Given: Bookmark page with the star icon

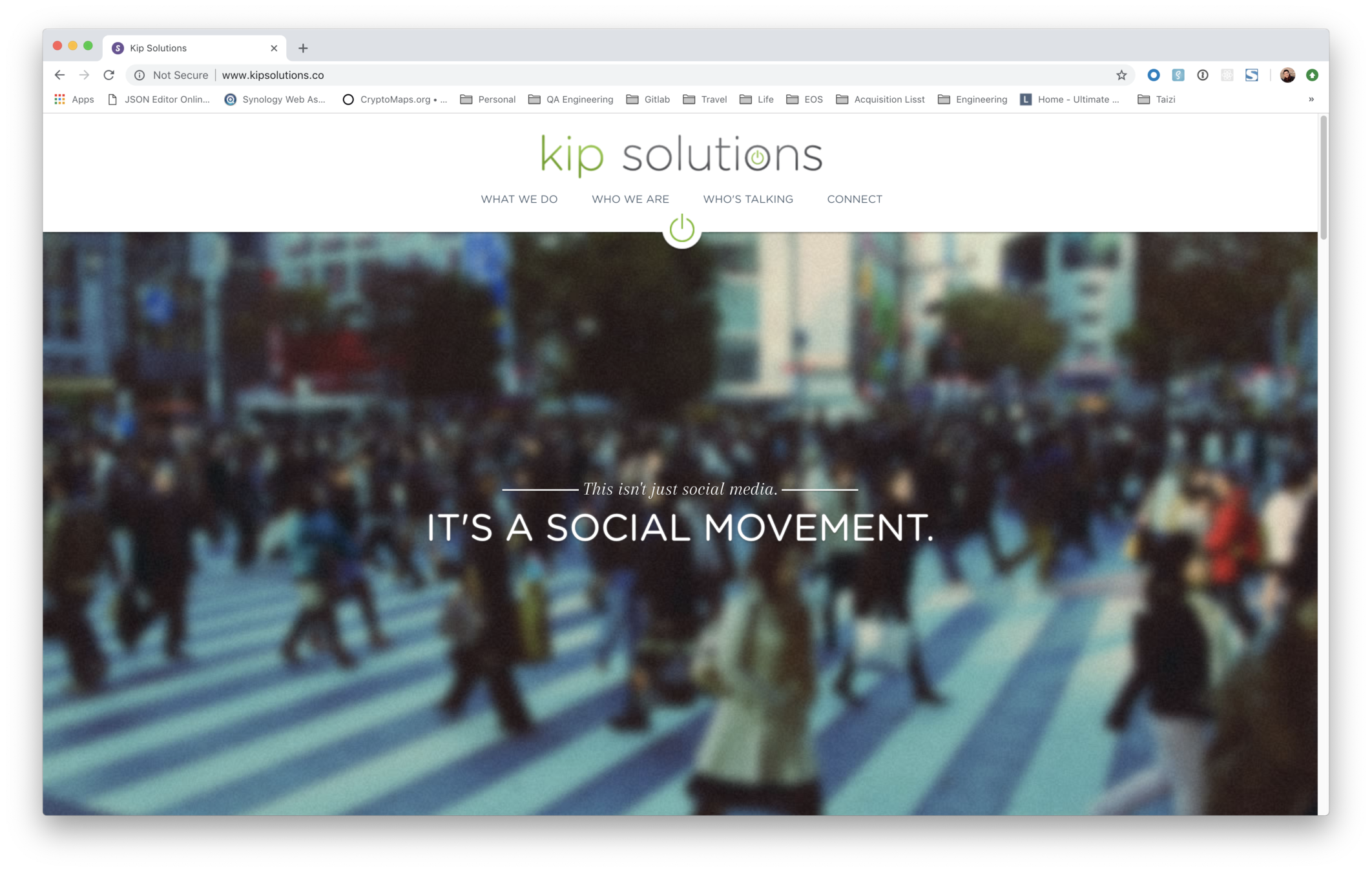Looking at the screenshot, I should 1121,75.
